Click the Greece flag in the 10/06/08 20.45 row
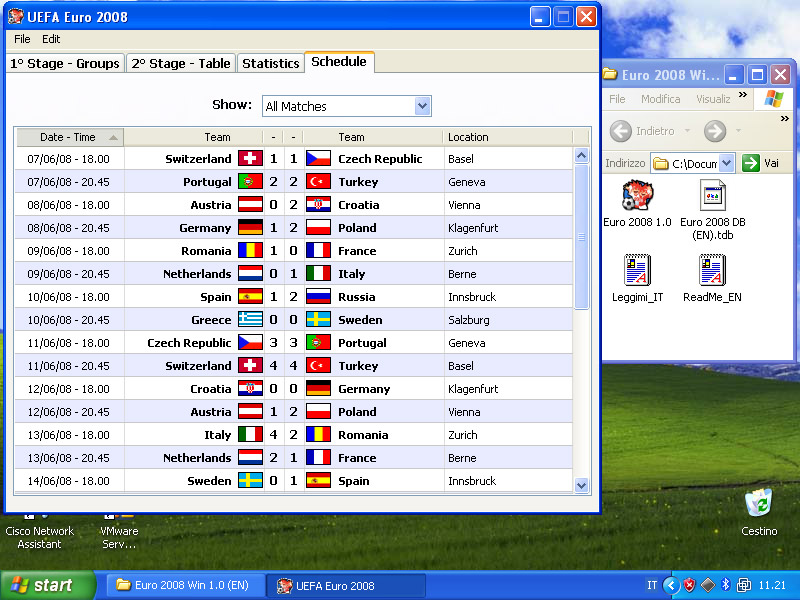This screenshot has width=800, height=600. click(x=251, y=319)
